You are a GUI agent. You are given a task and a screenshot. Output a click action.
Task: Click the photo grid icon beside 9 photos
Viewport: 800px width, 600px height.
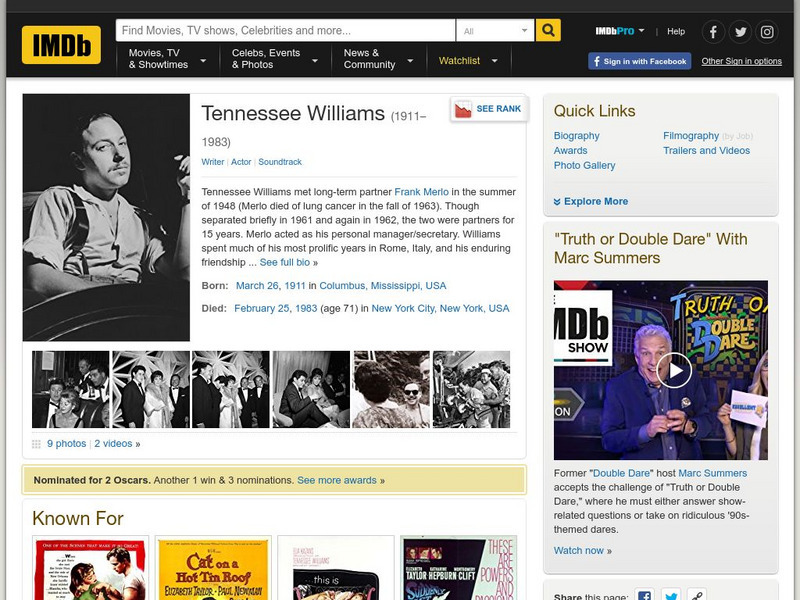tap(36, 444)
